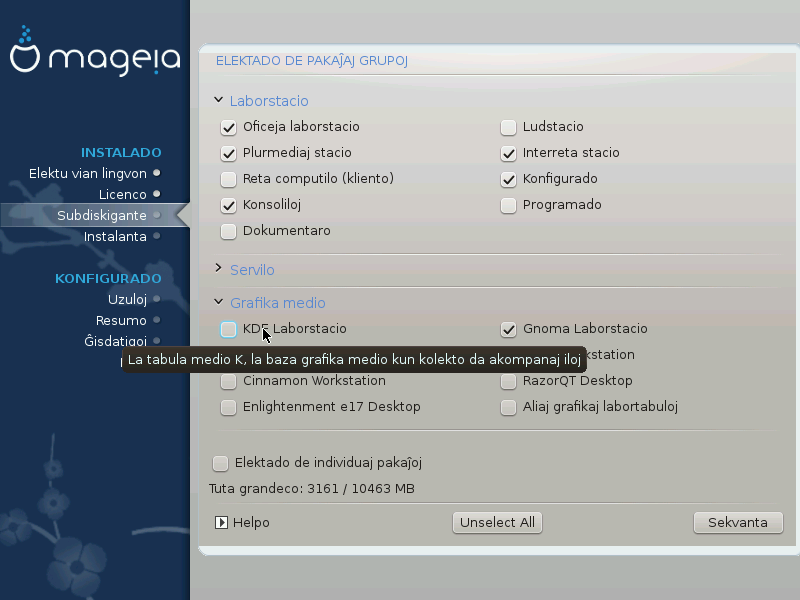Enable the KDE Laborstacio checkbox
Image resolution: width=800 pixels, height=600 pixels.
pos(228,329)
